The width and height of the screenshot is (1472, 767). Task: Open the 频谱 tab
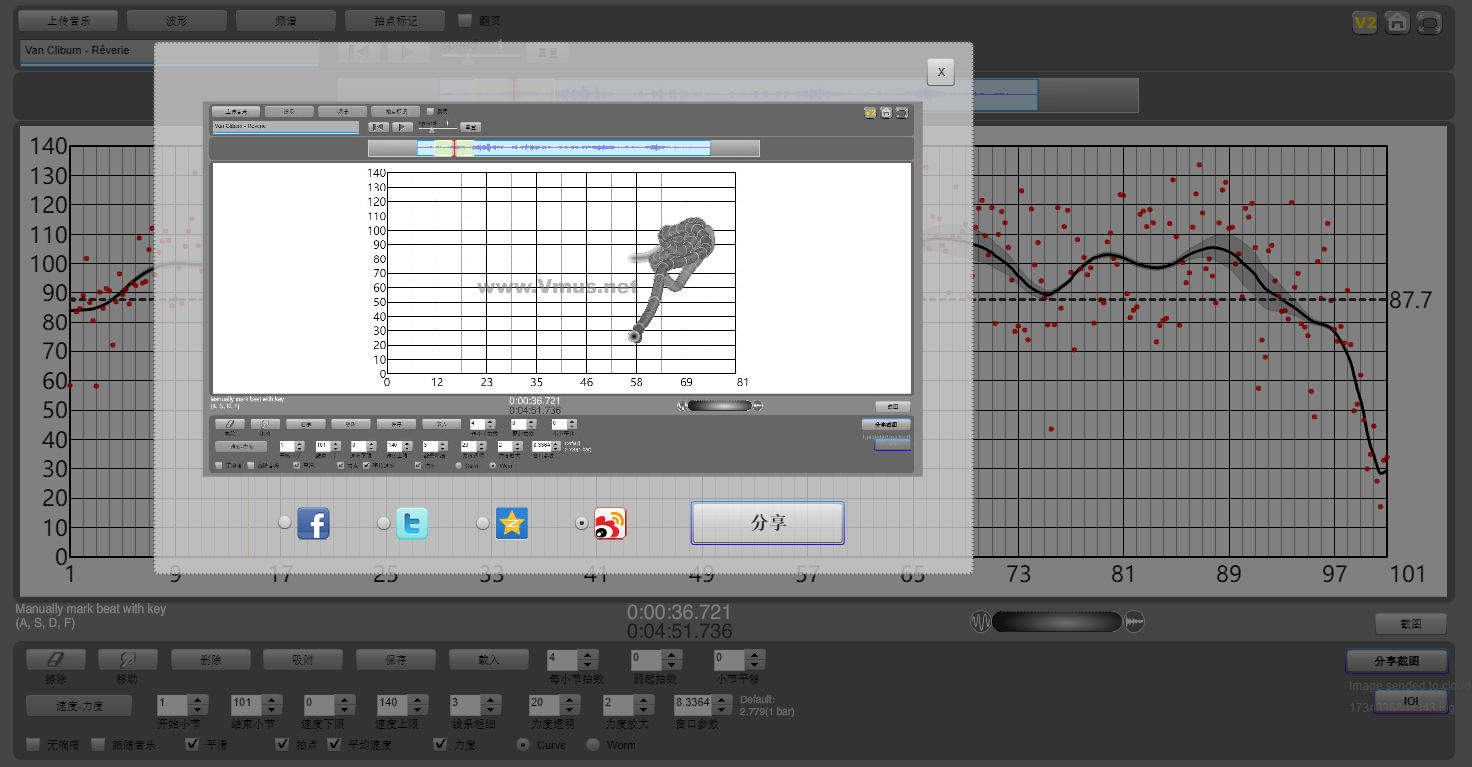285,20
